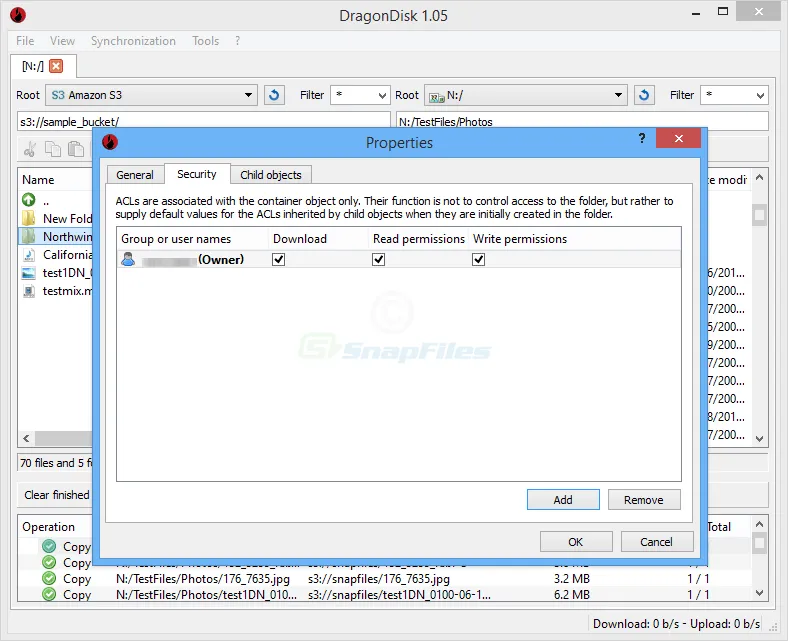Viewport: 788px width, 641px height.
Task: Click the Operation column header
Action: [55, 526]
